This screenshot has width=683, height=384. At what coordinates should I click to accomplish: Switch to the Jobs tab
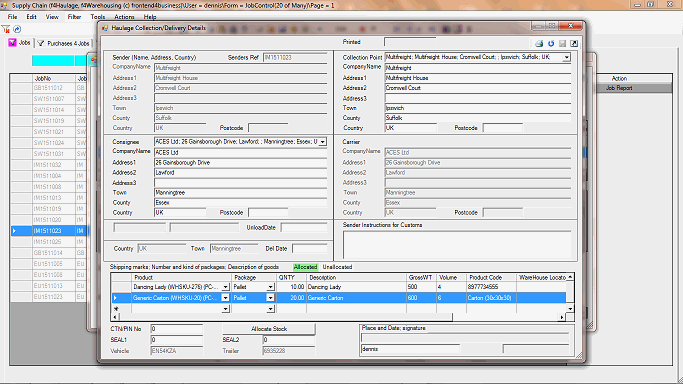(20, 43)
